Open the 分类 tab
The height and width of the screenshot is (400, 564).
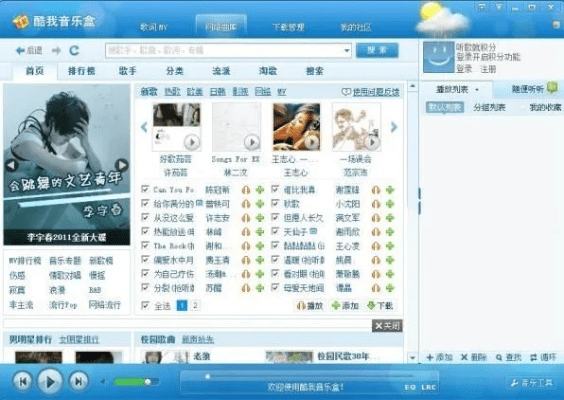pos(175,71)
